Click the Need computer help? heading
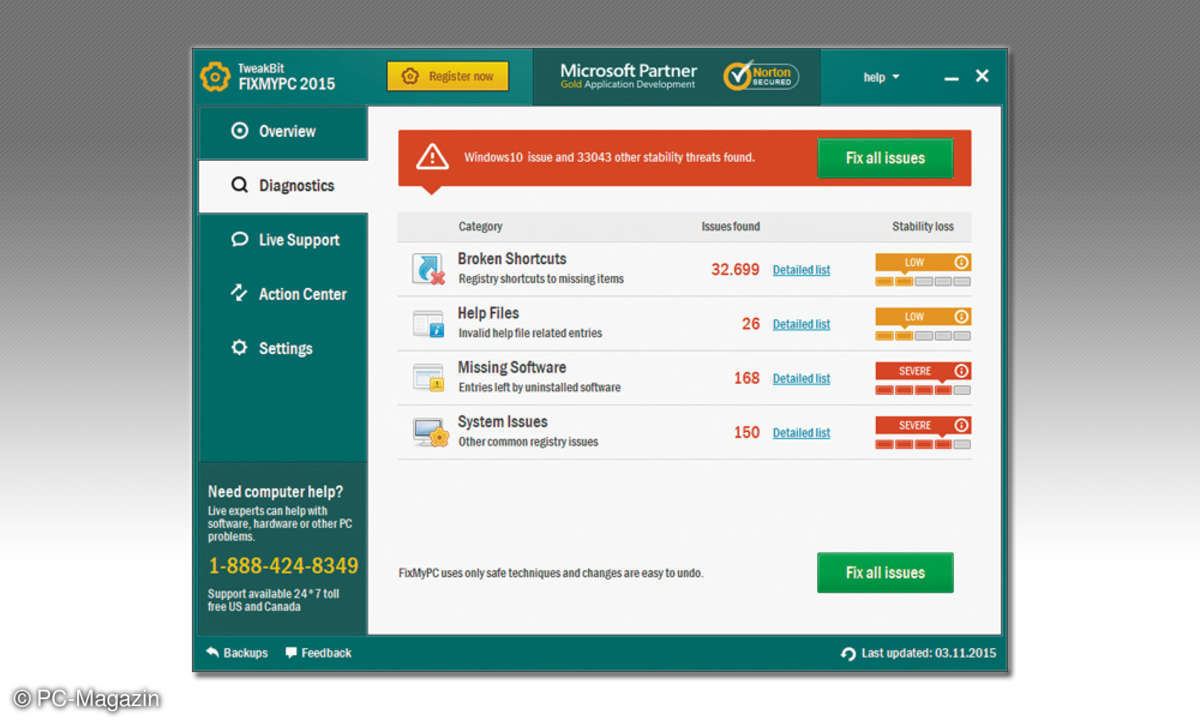This screenshot has height=720, width=1200. point(275,492)
